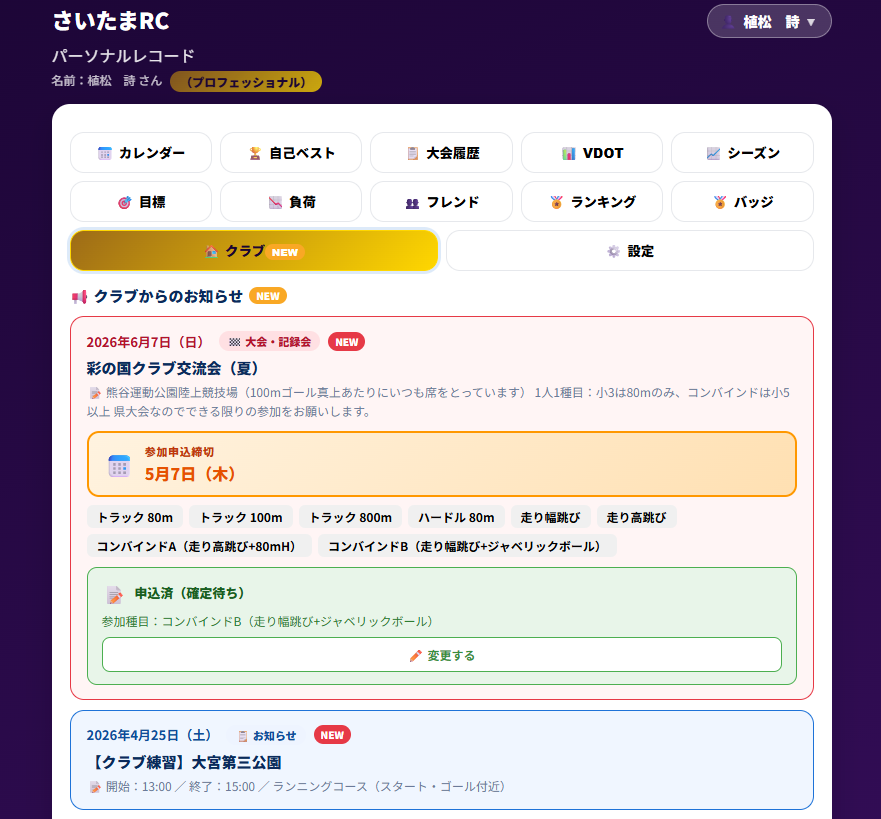The width and height of the screenshot is (881, 819).
Task: Click the （プロフェッショナル） badge
Action: 246,81
